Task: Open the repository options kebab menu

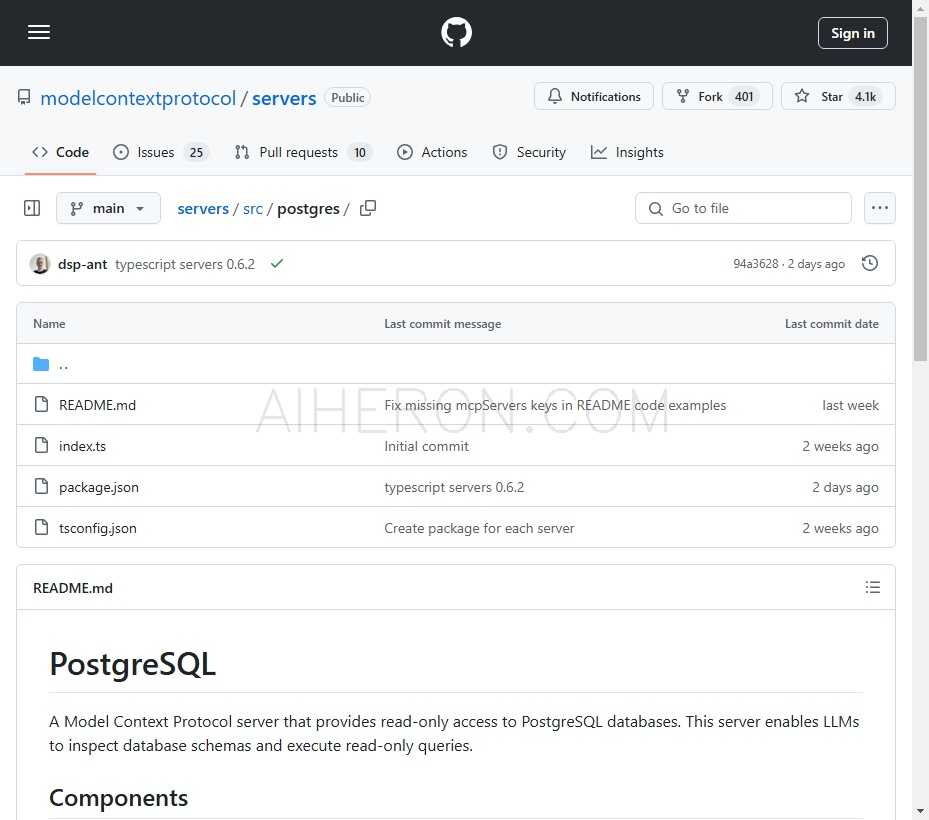Action: (879, 208)
